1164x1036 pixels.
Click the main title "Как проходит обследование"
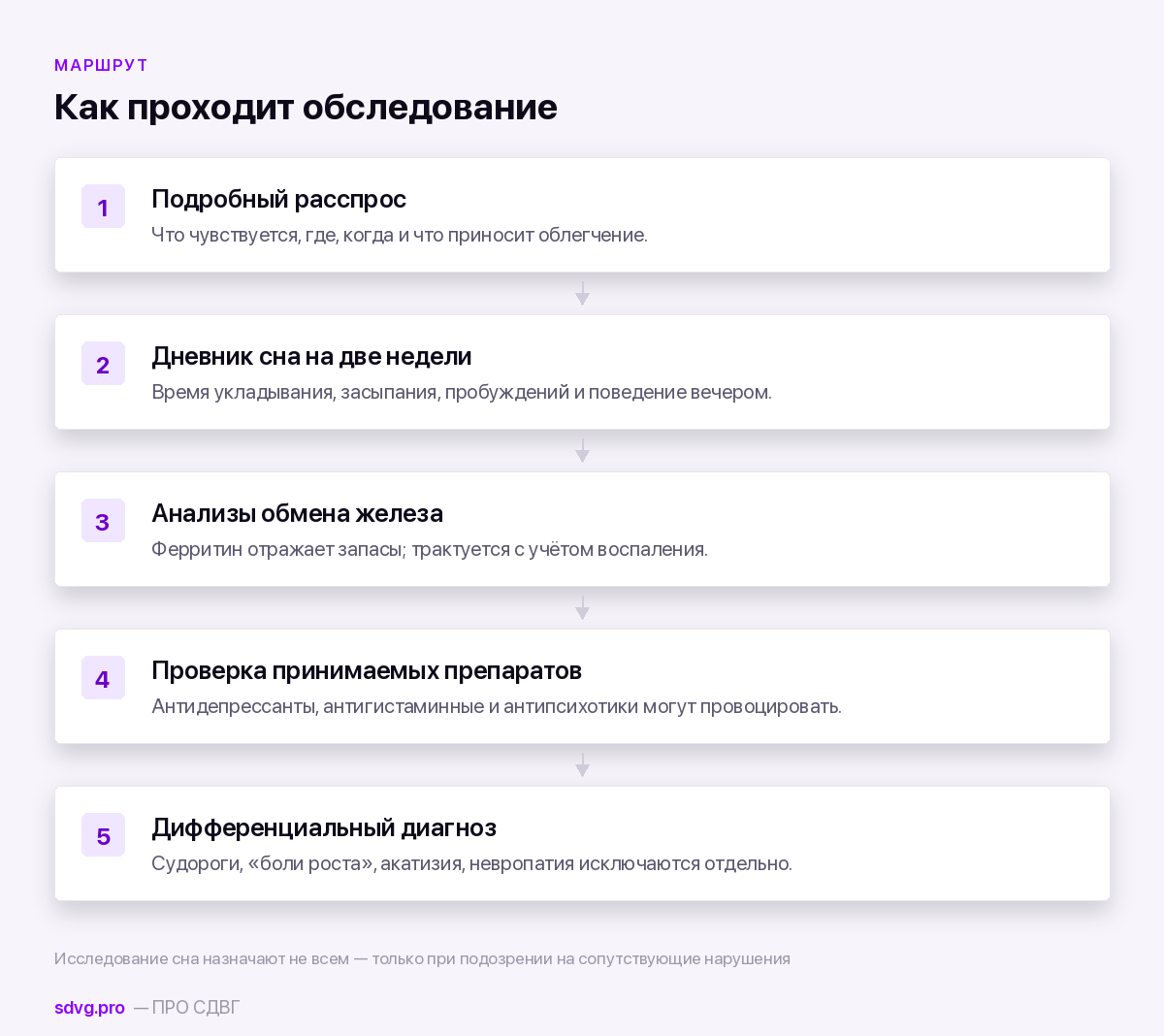pos(306,107)
